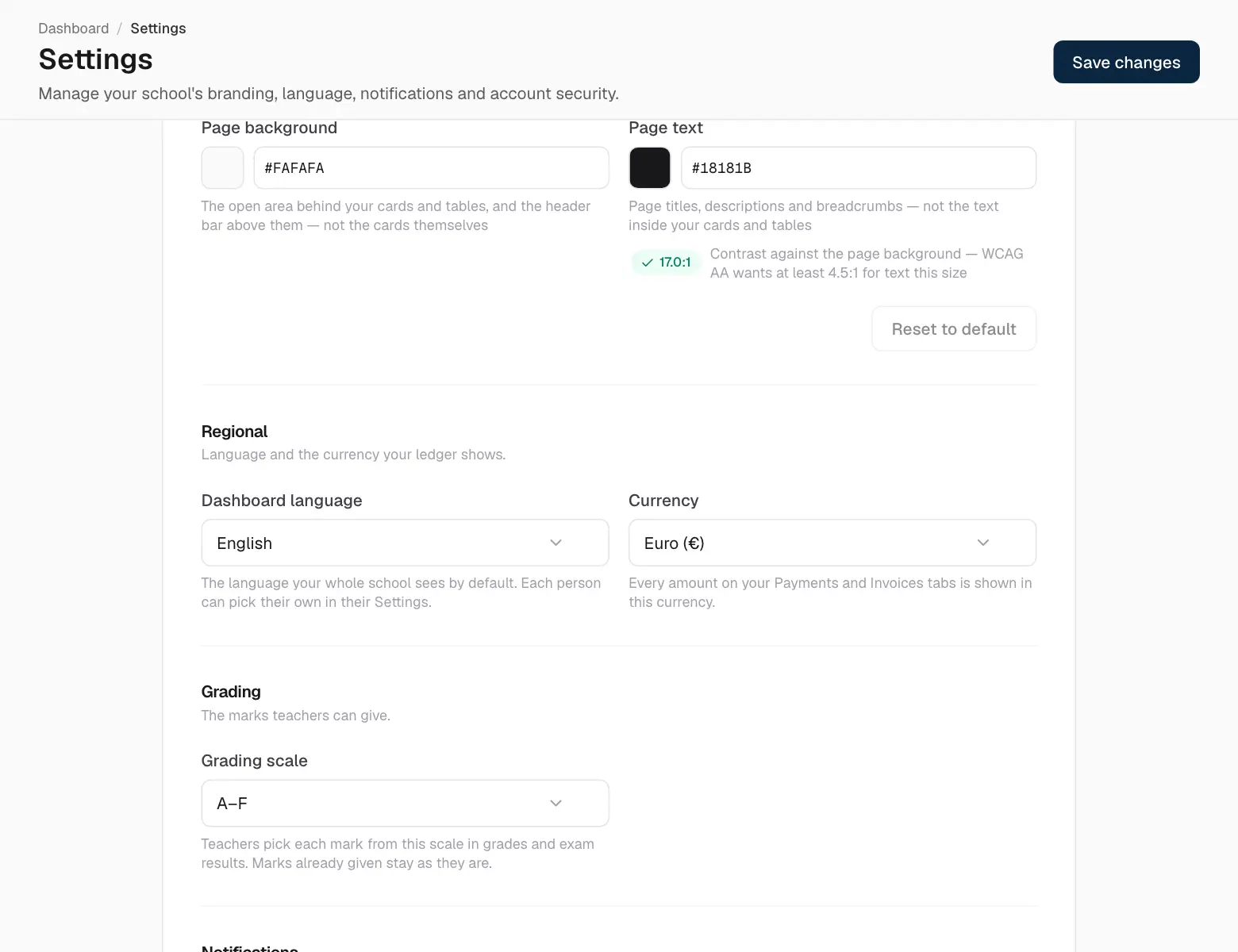Click the Grading scale label
The image size is (1238, 952).
(x=254, y=761)
